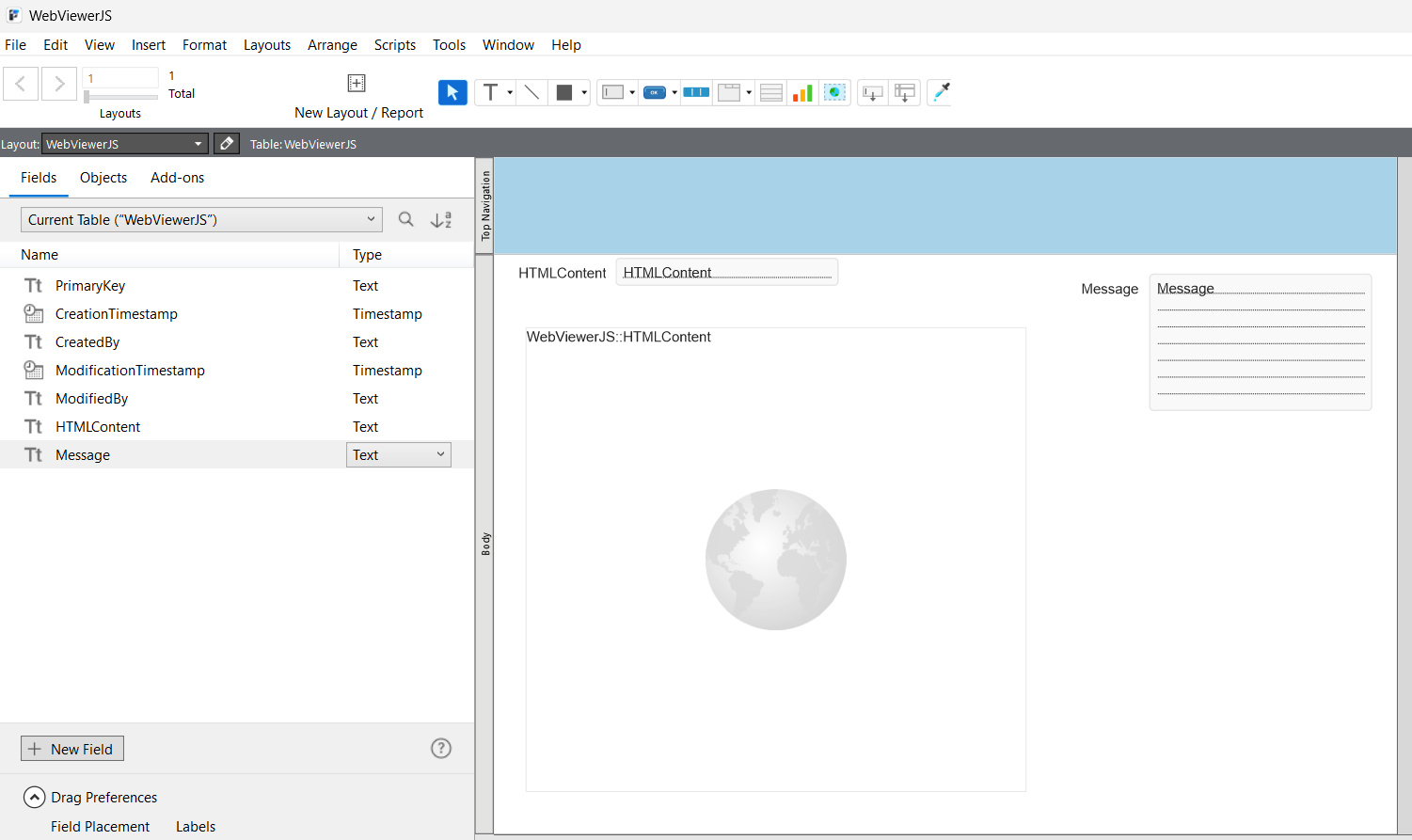The image size is (1412, 840).
Task: Open the View menu
Action: pos(100,45)
